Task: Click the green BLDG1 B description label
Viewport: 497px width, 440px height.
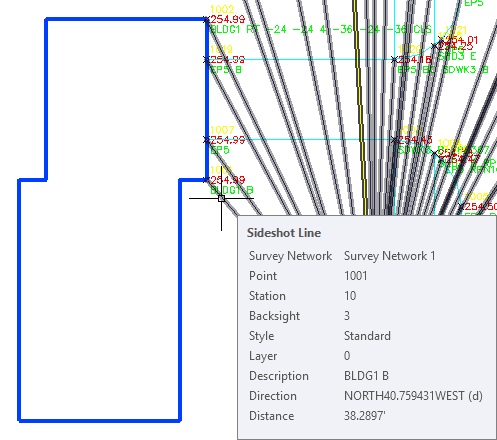Action: coord(232,190)
